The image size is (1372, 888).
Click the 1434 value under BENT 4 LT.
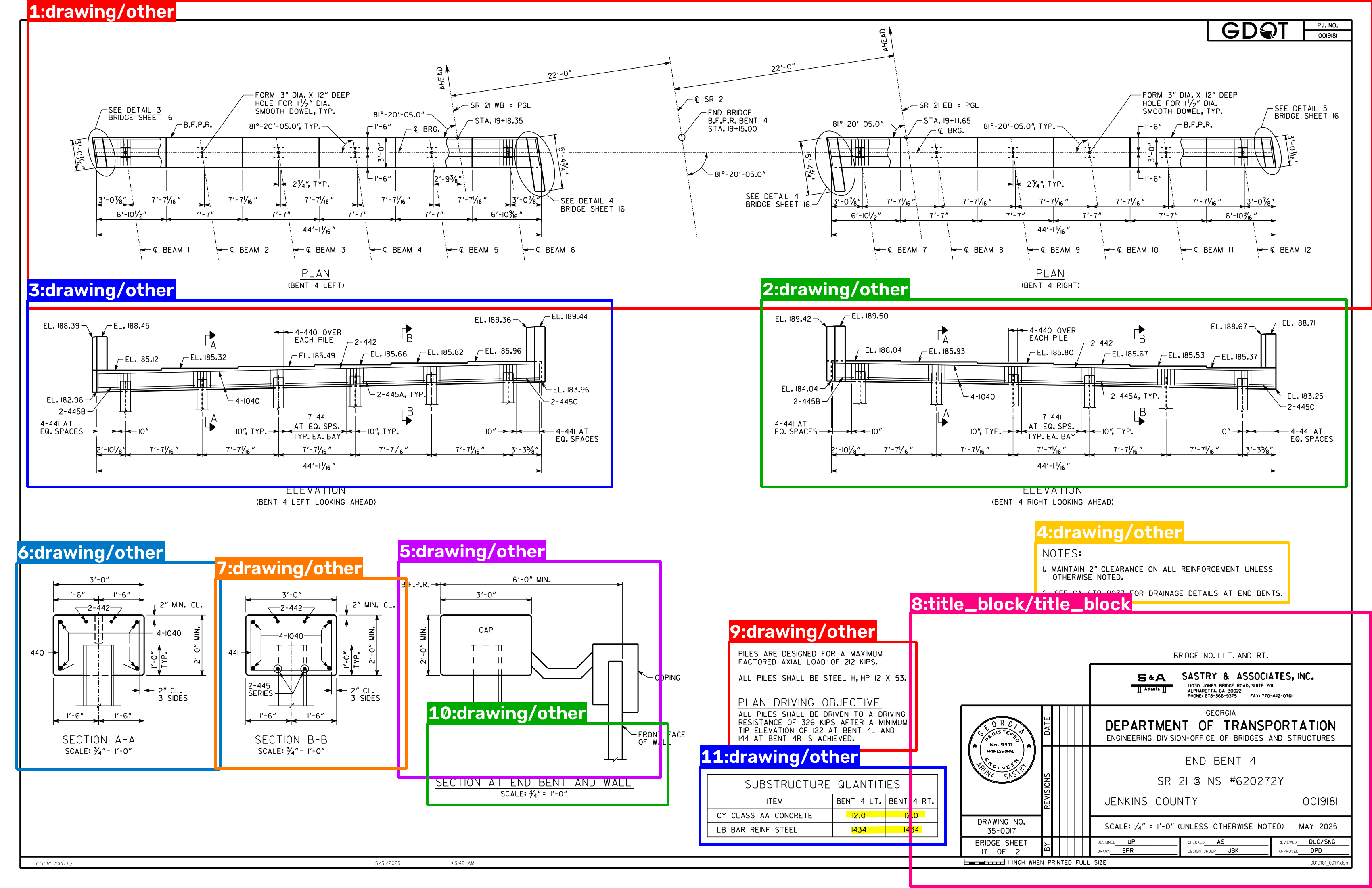coord(858,830)
